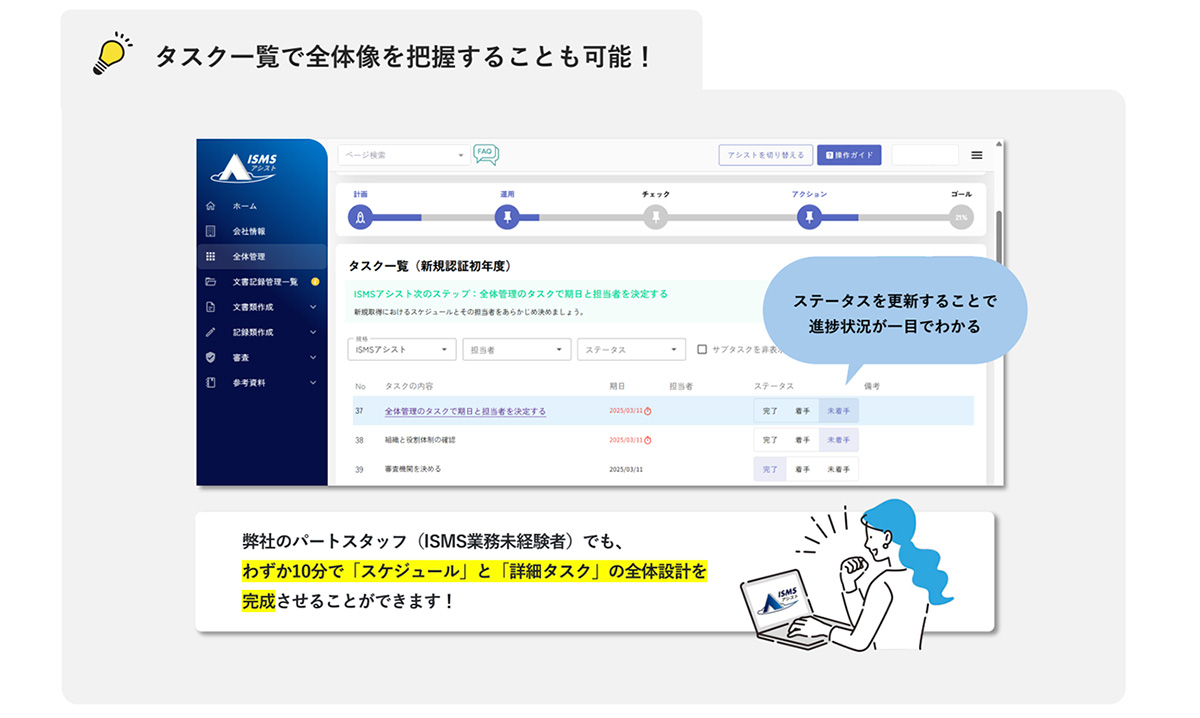
Task: Open the 参考資料 menu label
Action: 249,383
